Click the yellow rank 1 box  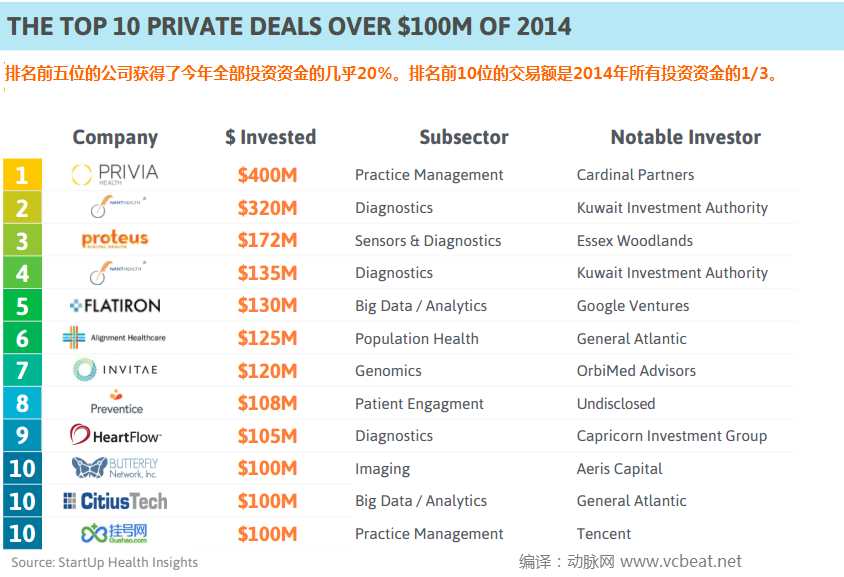coord(22,175)
